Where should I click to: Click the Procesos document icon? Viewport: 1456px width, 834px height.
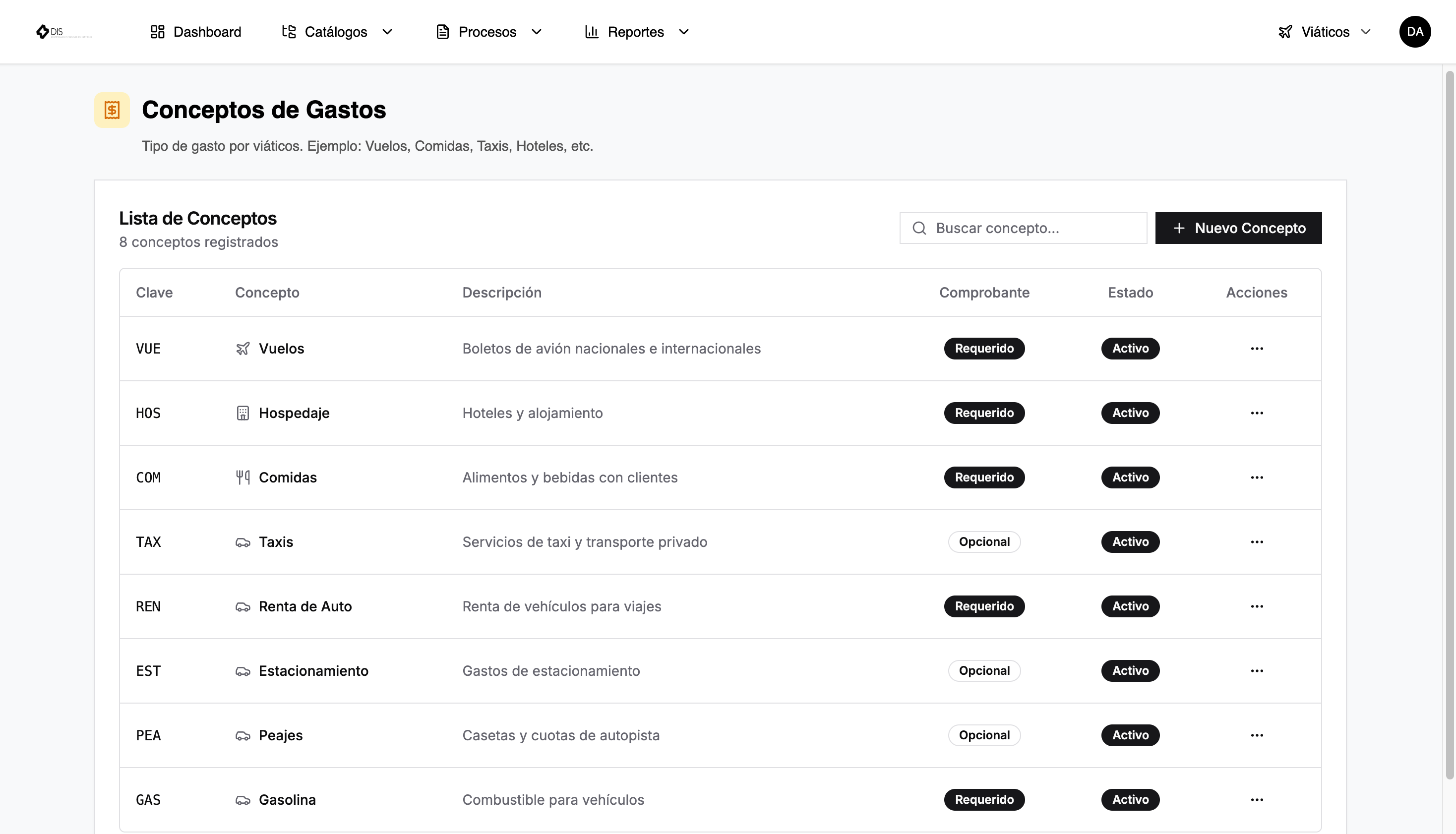(443, 32)
